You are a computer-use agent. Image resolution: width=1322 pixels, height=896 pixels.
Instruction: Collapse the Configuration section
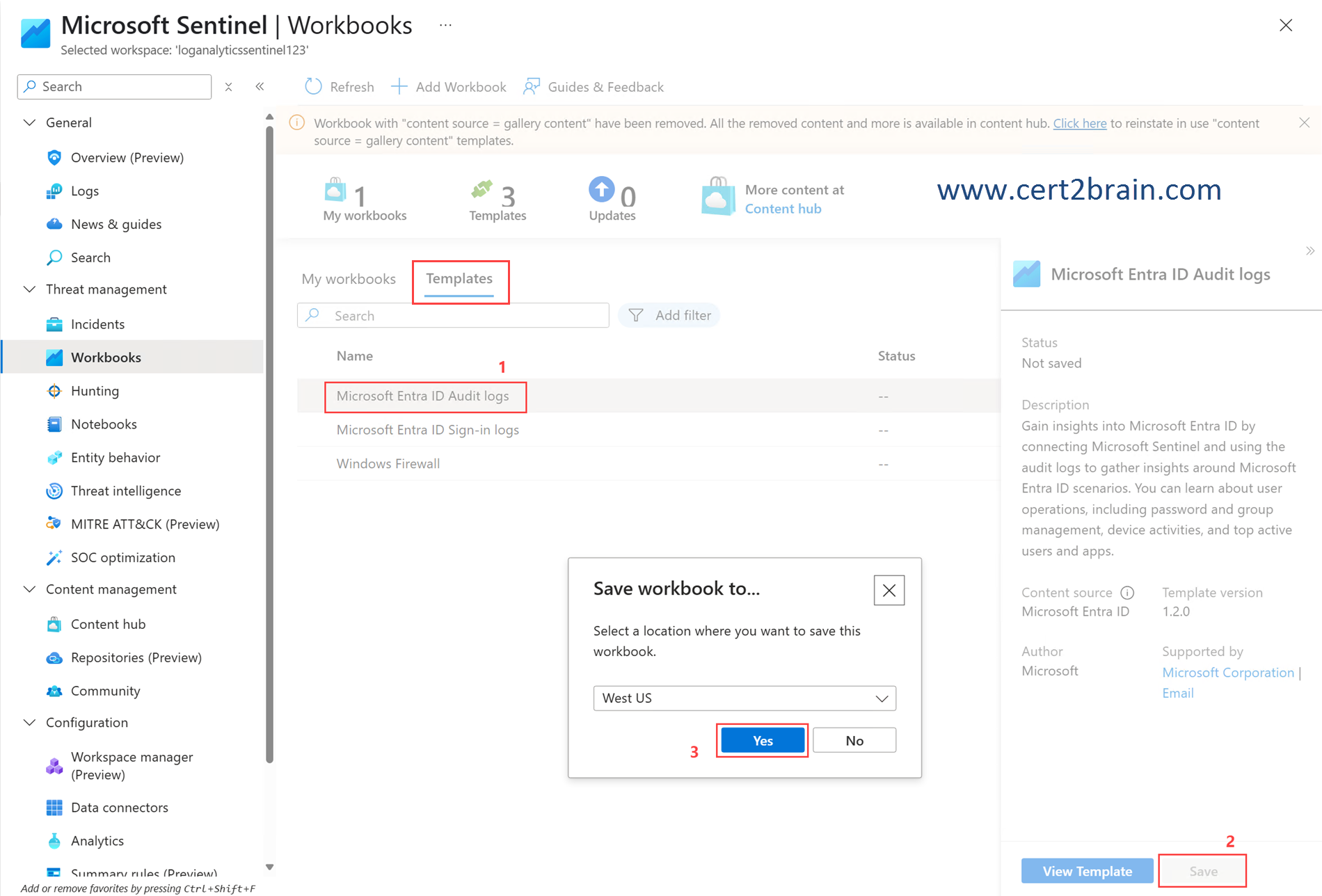point(29,722)
